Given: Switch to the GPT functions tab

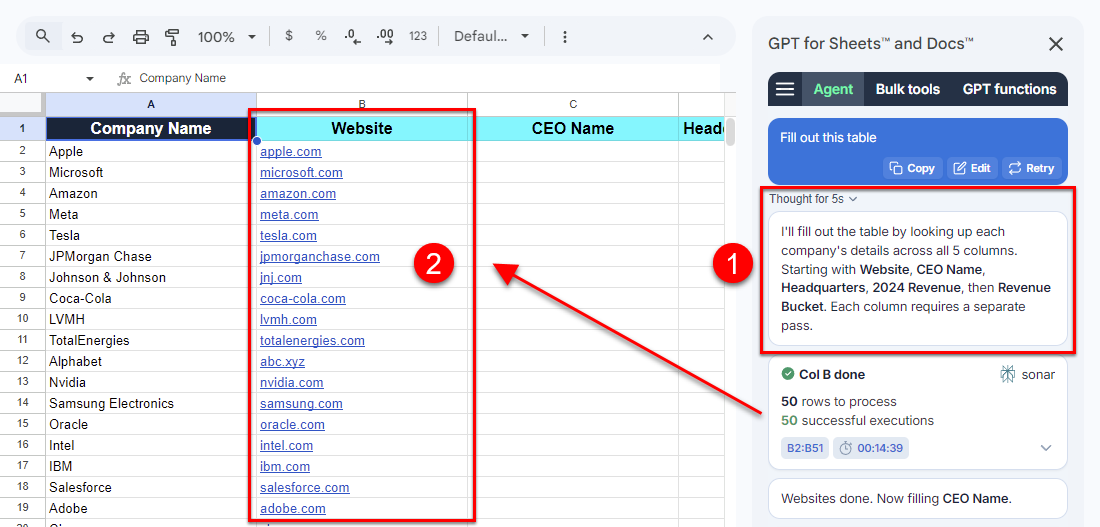Looking at the screenshot, I should click(1009, 89).
